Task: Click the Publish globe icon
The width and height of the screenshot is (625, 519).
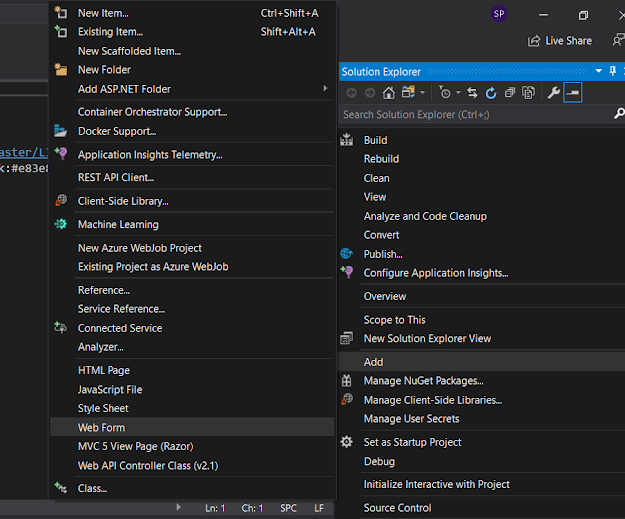Action: tap(346, 254)
